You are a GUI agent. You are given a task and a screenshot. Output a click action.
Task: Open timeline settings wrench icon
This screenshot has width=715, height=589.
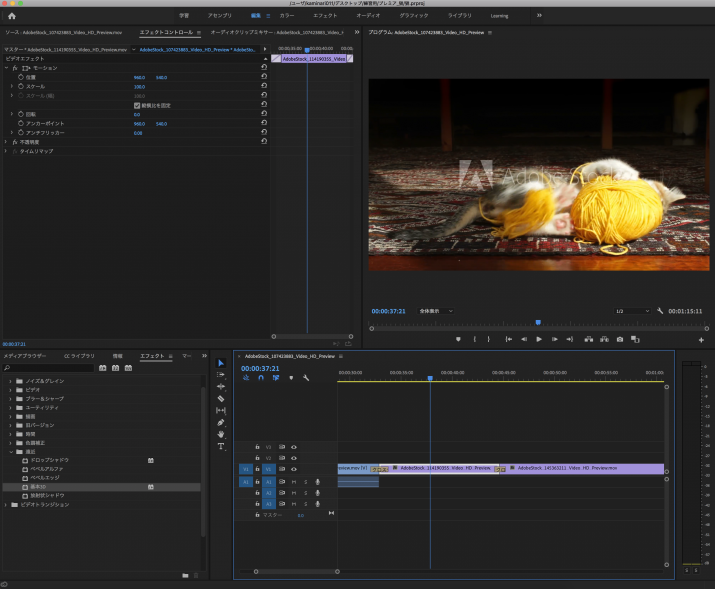pos(306,378)
